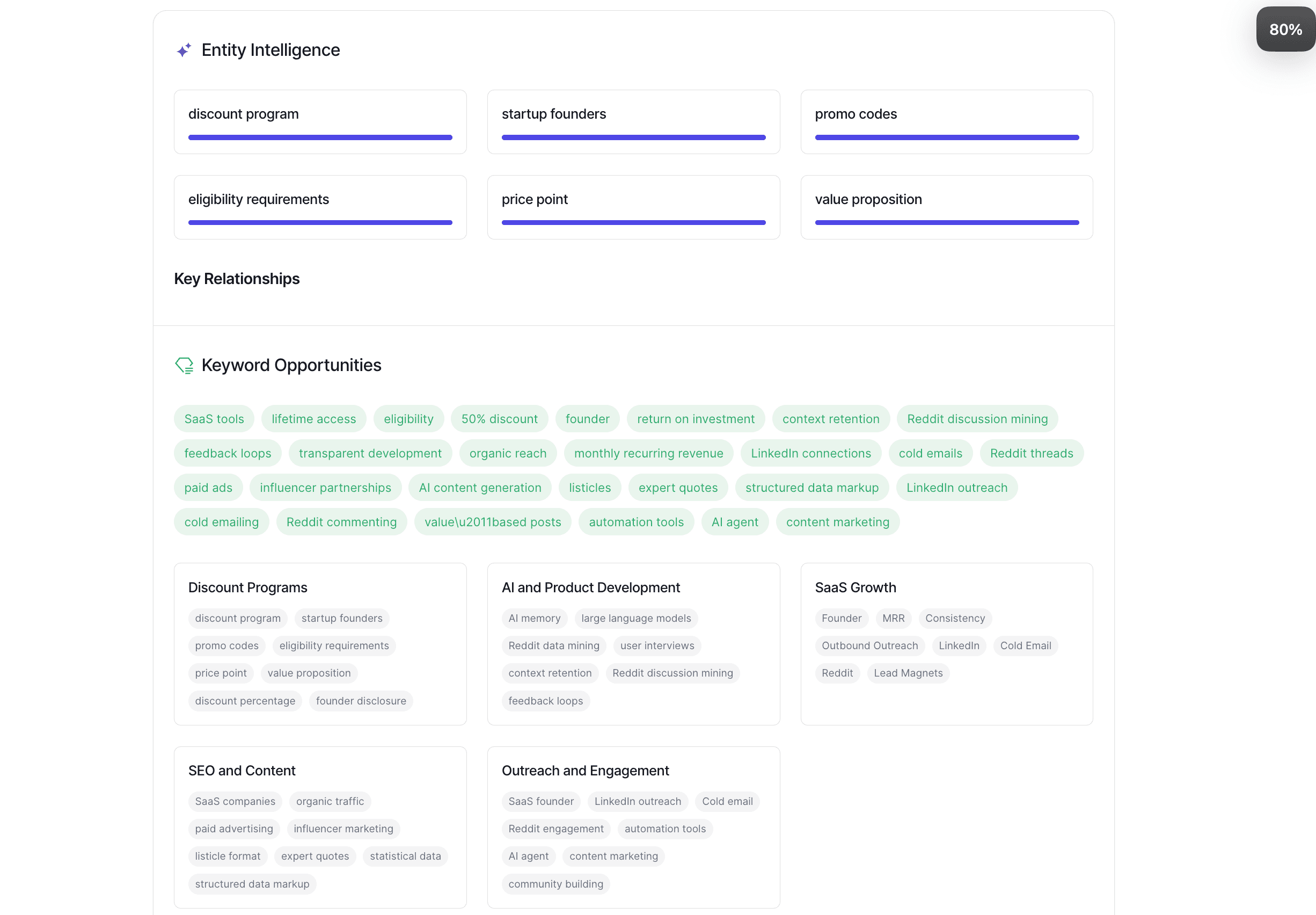Click the Keyword Opportunities tag icon
Screen dimensions: 1316x915
[x=184, y=365]
